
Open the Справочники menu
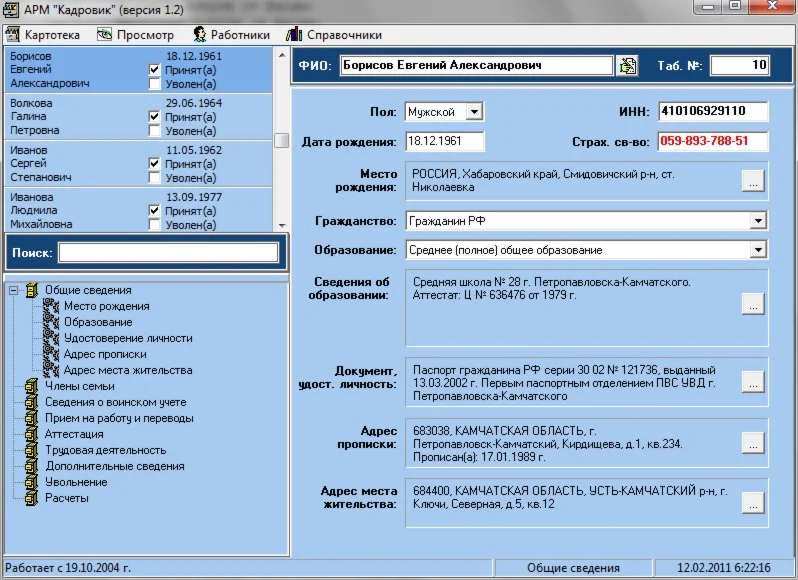click(334, 35)
